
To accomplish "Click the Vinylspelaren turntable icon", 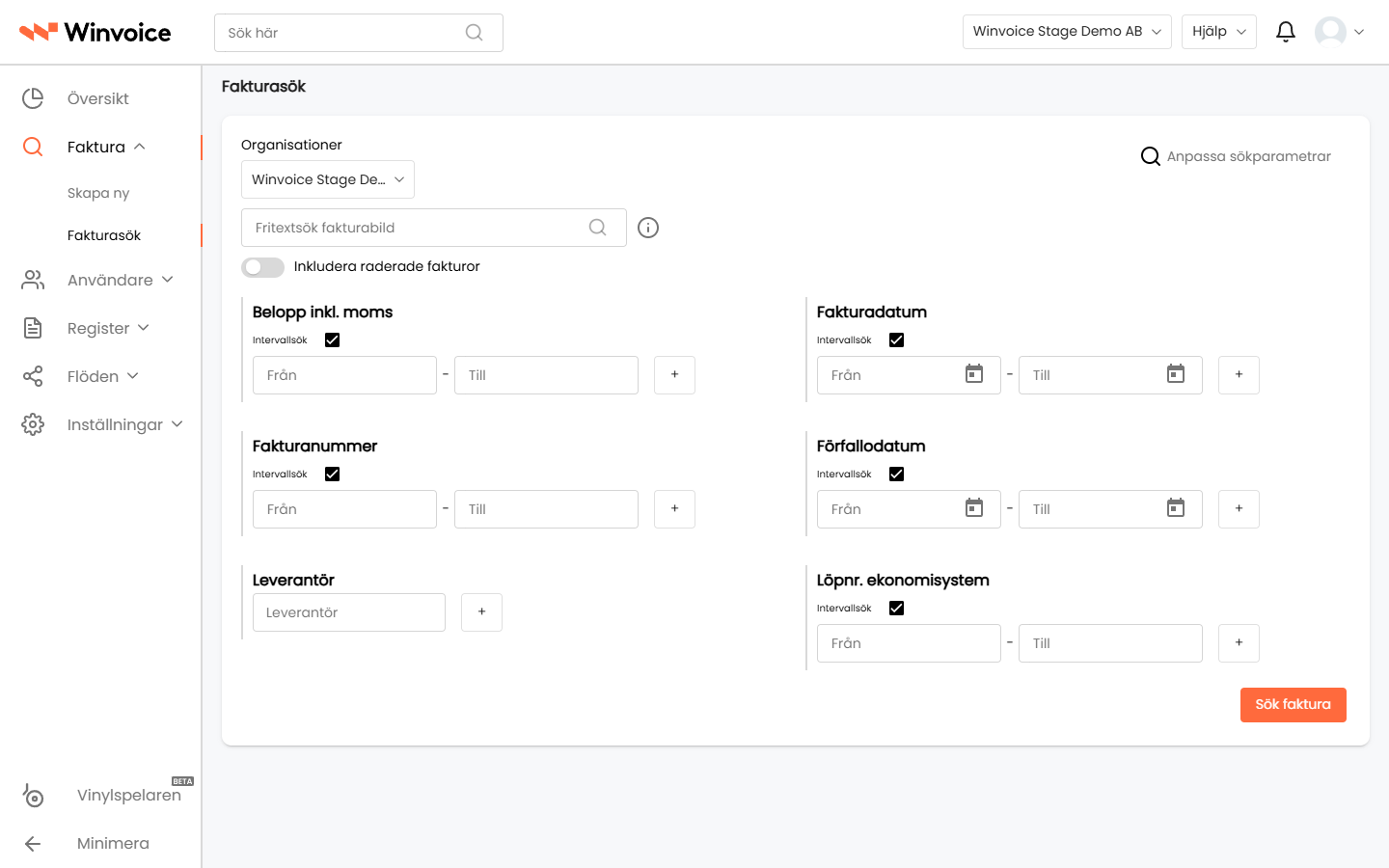I will point(33,796).
